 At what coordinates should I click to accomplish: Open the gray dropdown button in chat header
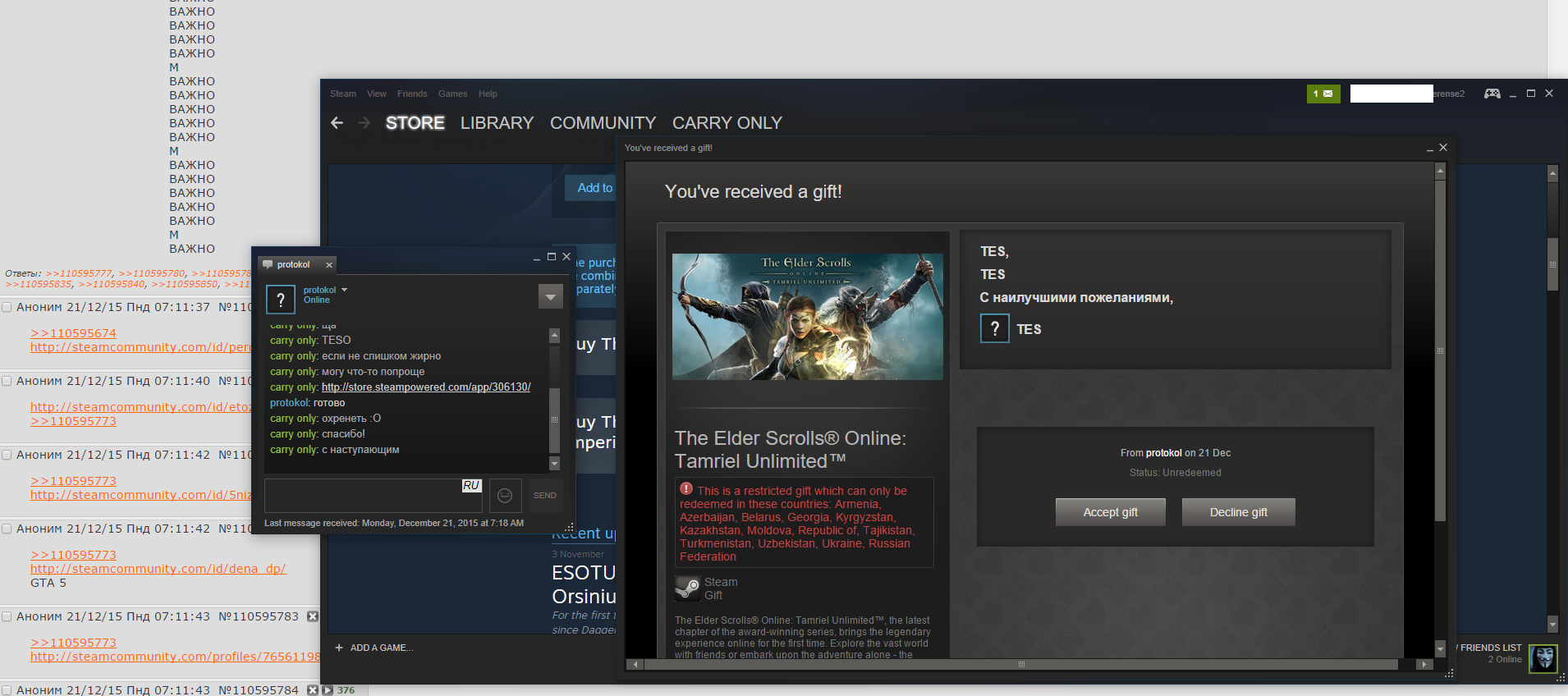[x=551, y=296]
